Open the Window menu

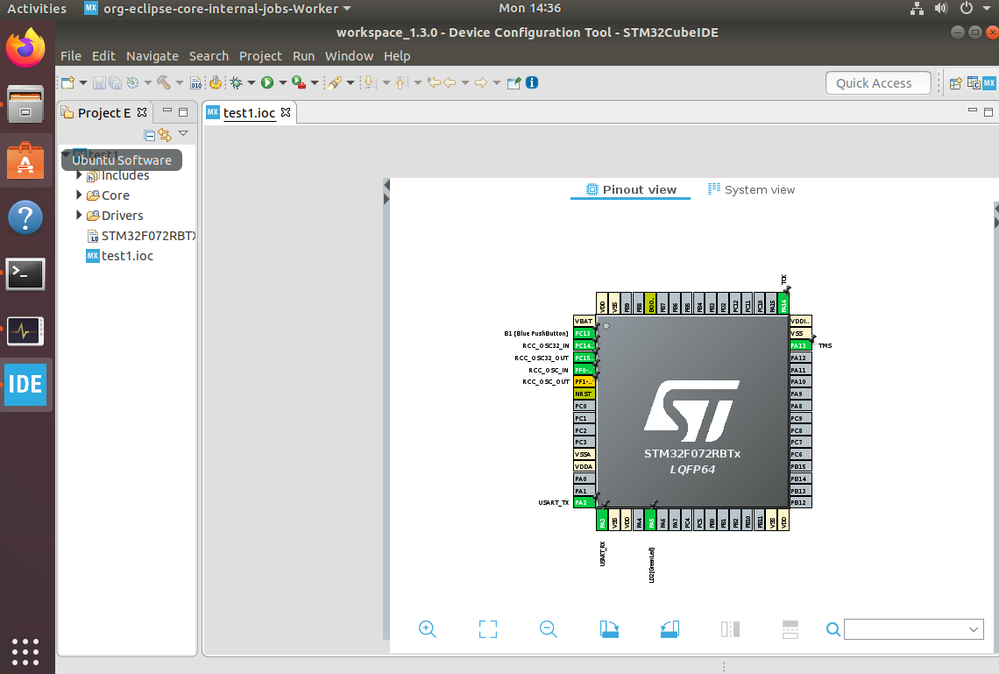pos(349,56)
